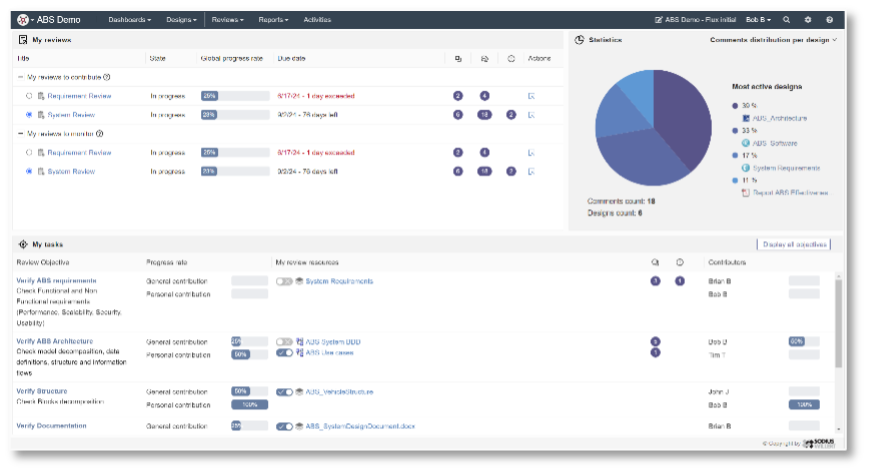Open the Verify ABS requirements objective link
Image resolution: width=870 pixels, height=473 pixels.
point(56,281)
